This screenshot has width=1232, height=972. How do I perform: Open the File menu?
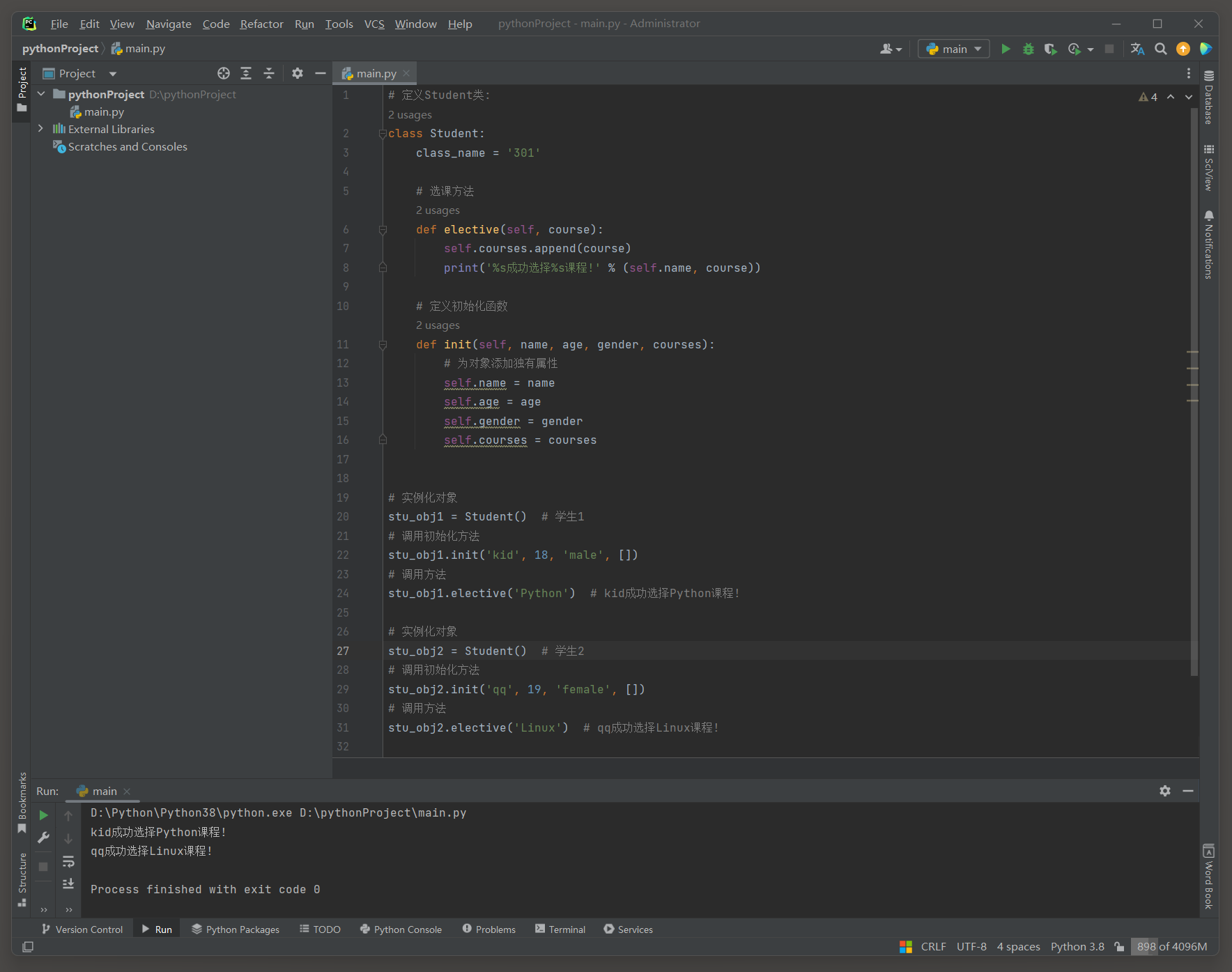(x=59, y=24)
